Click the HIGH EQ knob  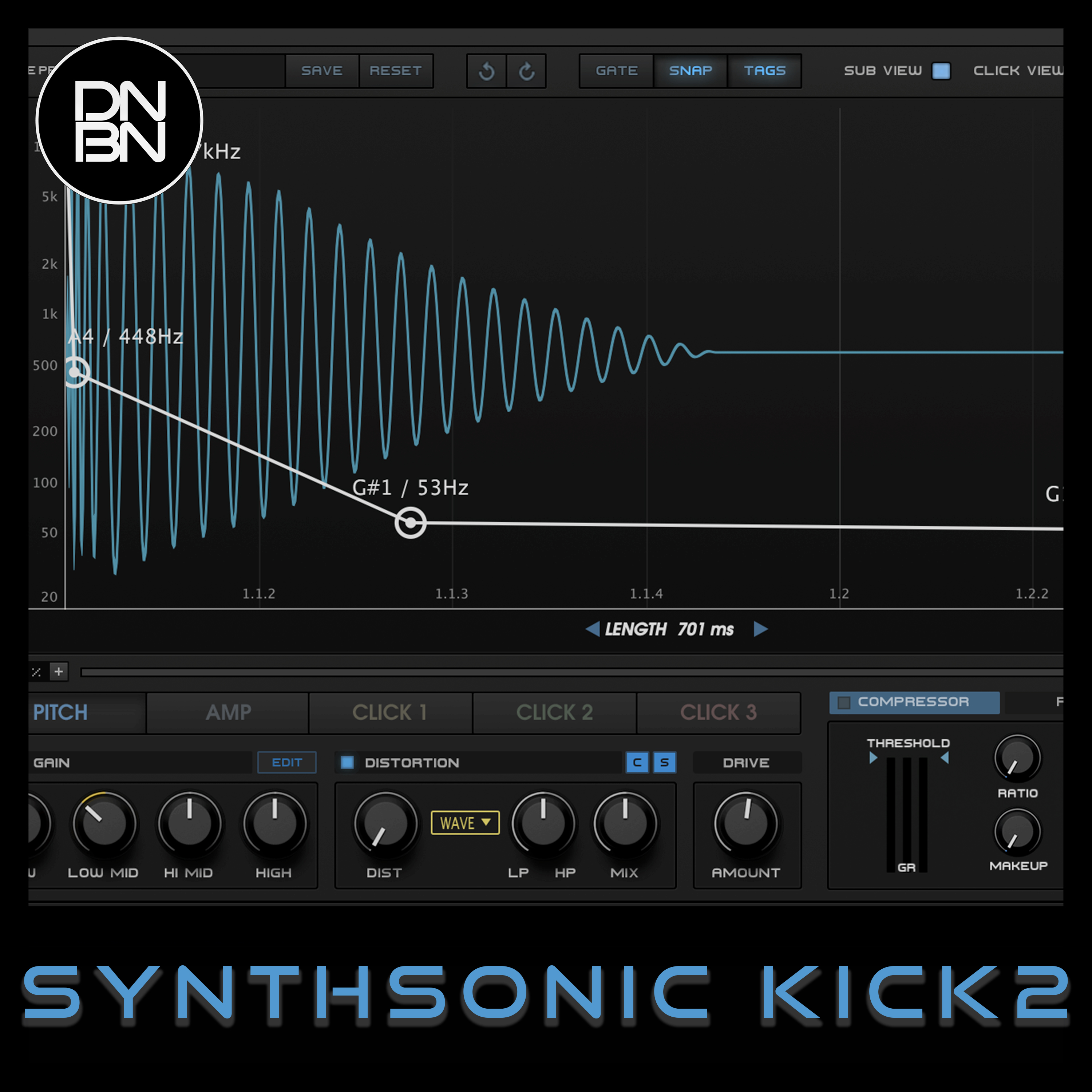pyautogui.click(x=275, y=823)
